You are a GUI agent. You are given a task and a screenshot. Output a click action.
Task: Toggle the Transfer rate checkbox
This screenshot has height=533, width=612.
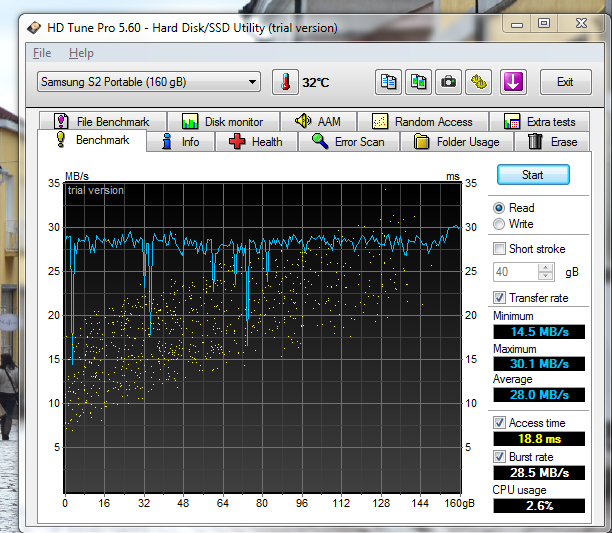click(x=499, y=298)
